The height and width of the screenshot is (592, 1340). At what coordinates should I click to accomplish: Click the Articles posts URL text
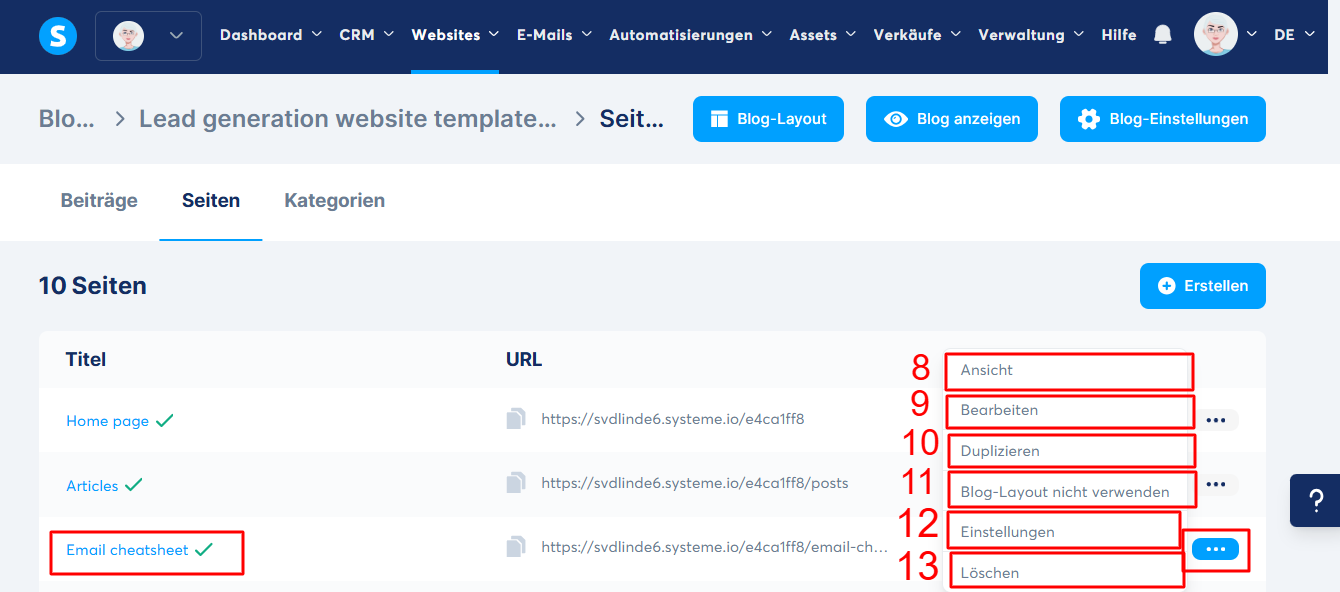695,483
